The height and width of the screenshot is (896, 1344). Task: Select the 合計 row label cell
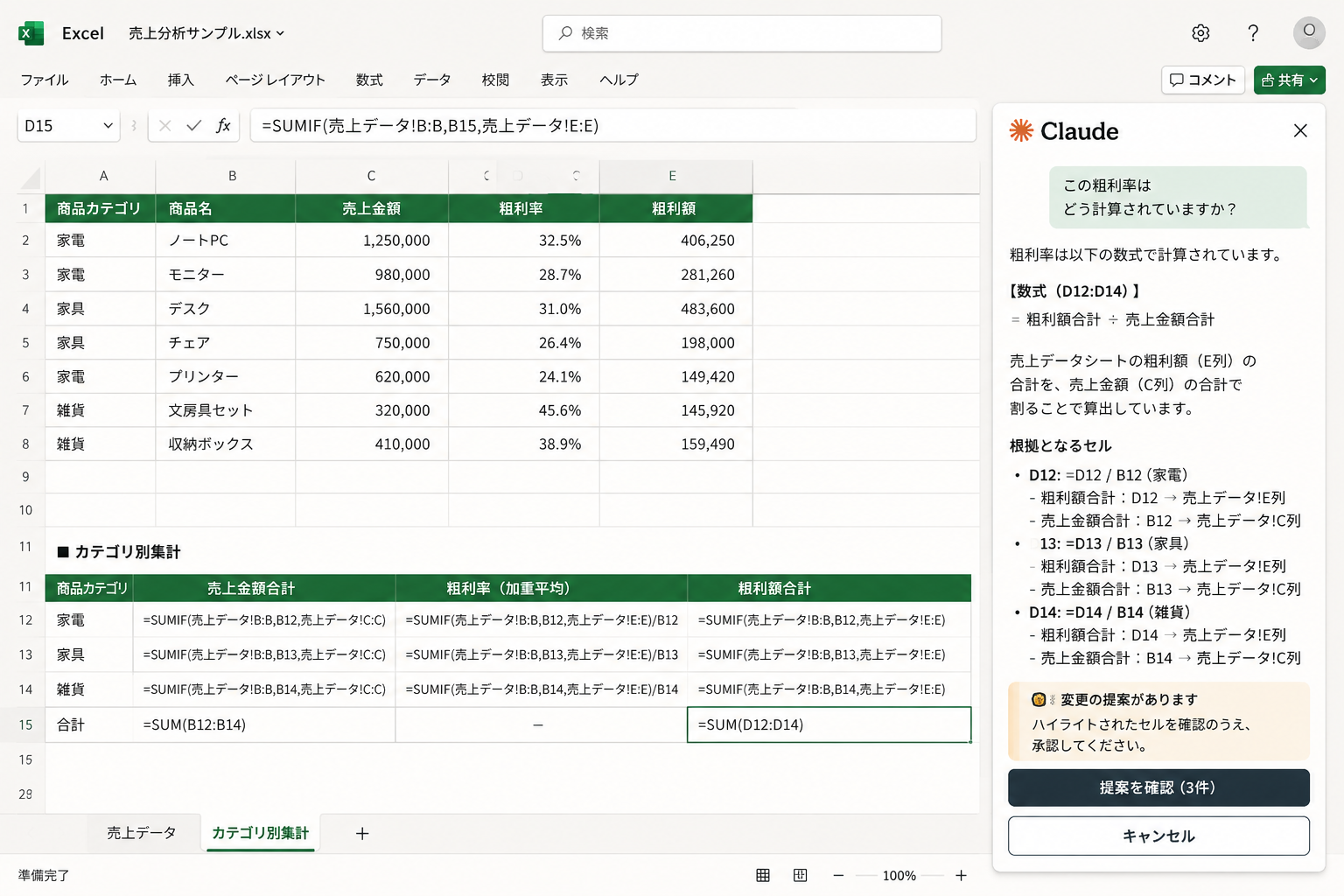(x=89, y=724)
